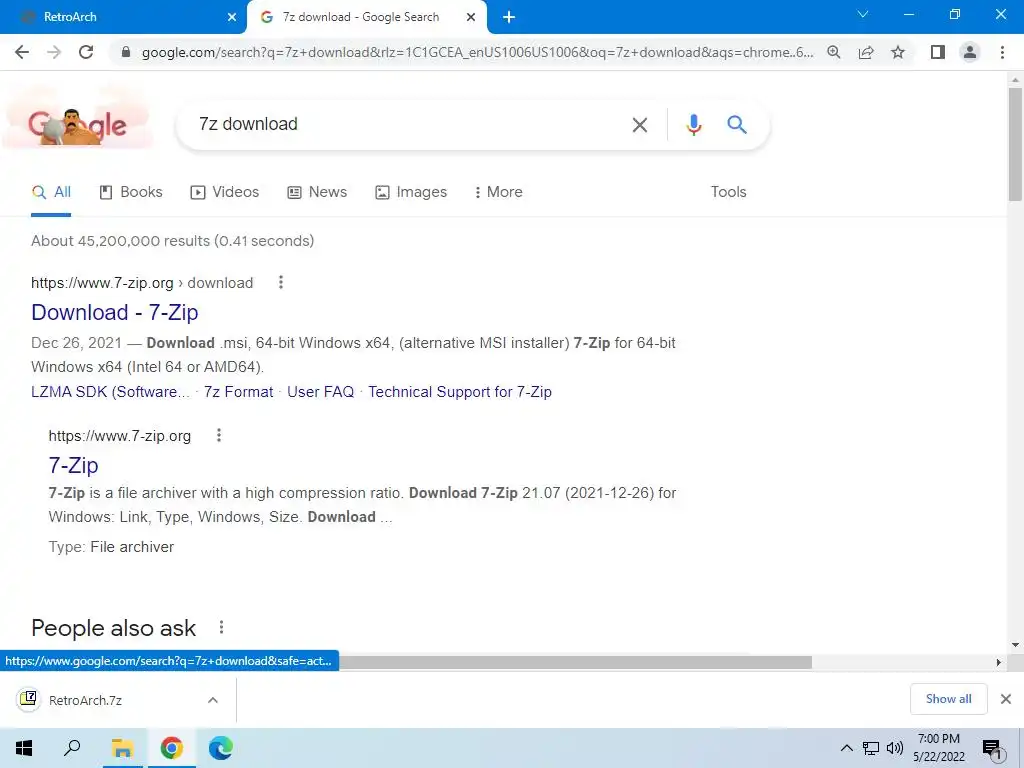The height and width of the screenshot is (768, 1024).
Task: Click the scroll right arrow
Action: [999, 662]
